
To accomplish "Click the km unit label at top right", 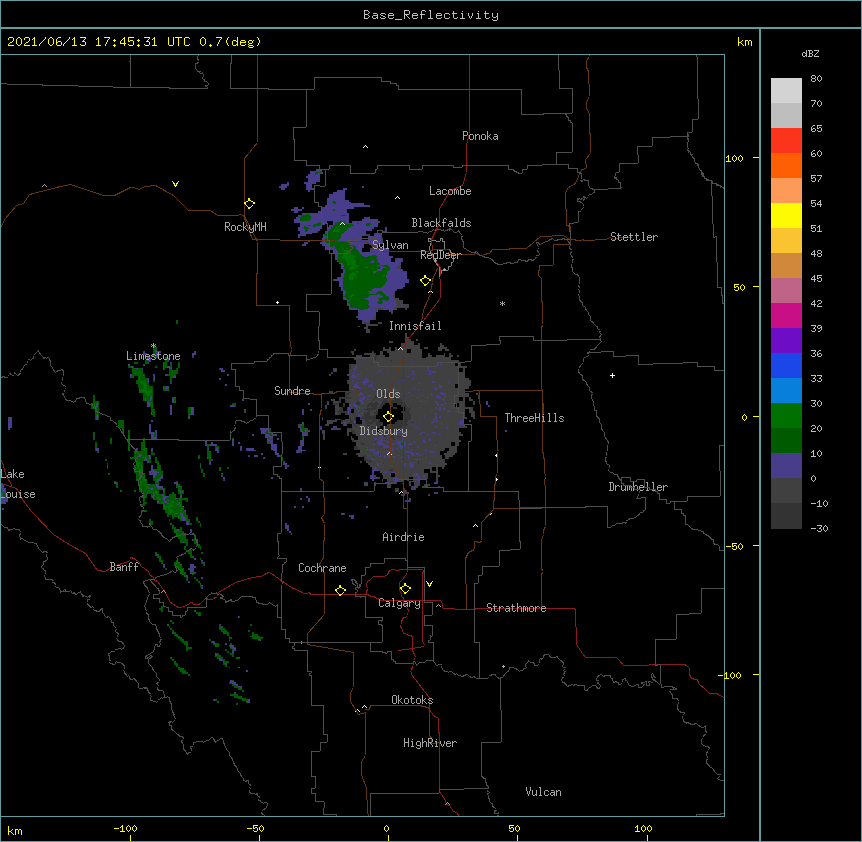I will [x=745, y=42].
